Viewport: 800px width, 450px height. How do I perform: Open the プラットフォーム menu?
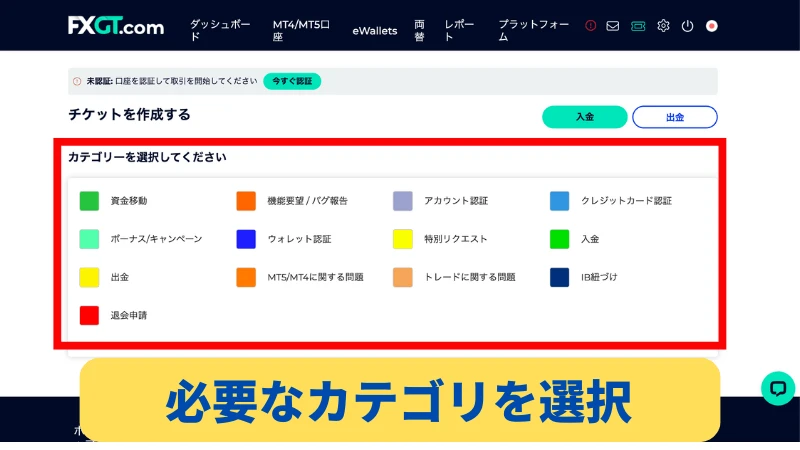(533, 30)
